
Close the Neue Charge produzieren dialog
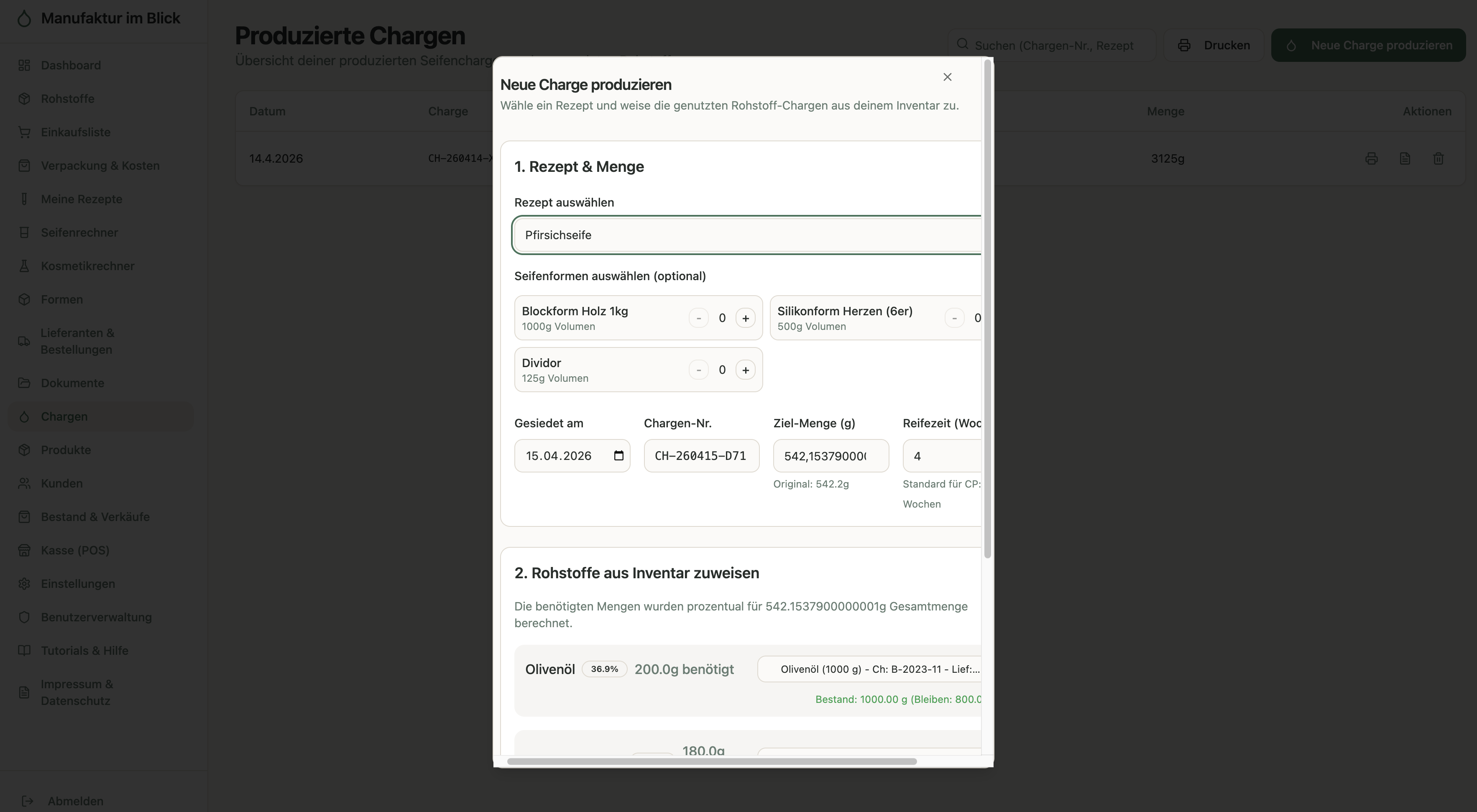pos(947,77)
